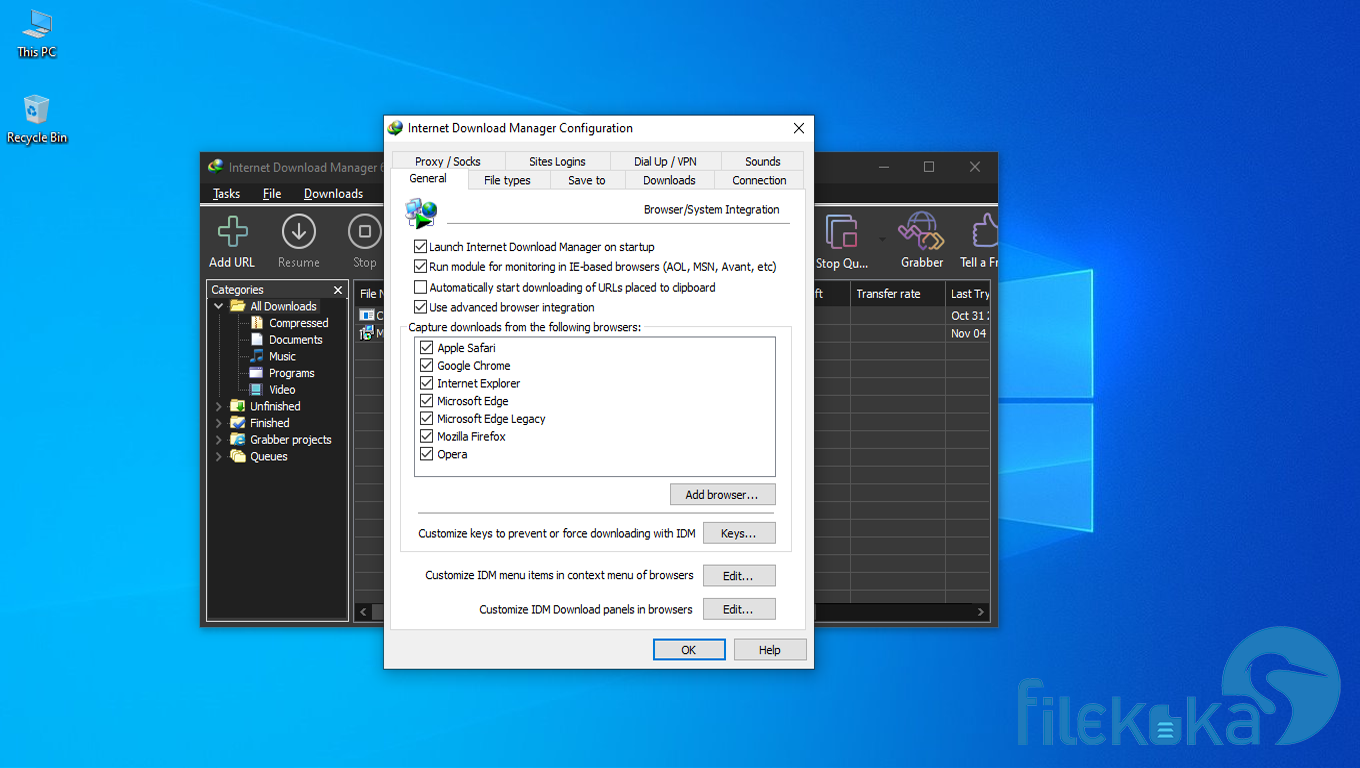The image size is (1360, 768).
Task: Open the This PC desktop icon
Action: coord(37,24)
